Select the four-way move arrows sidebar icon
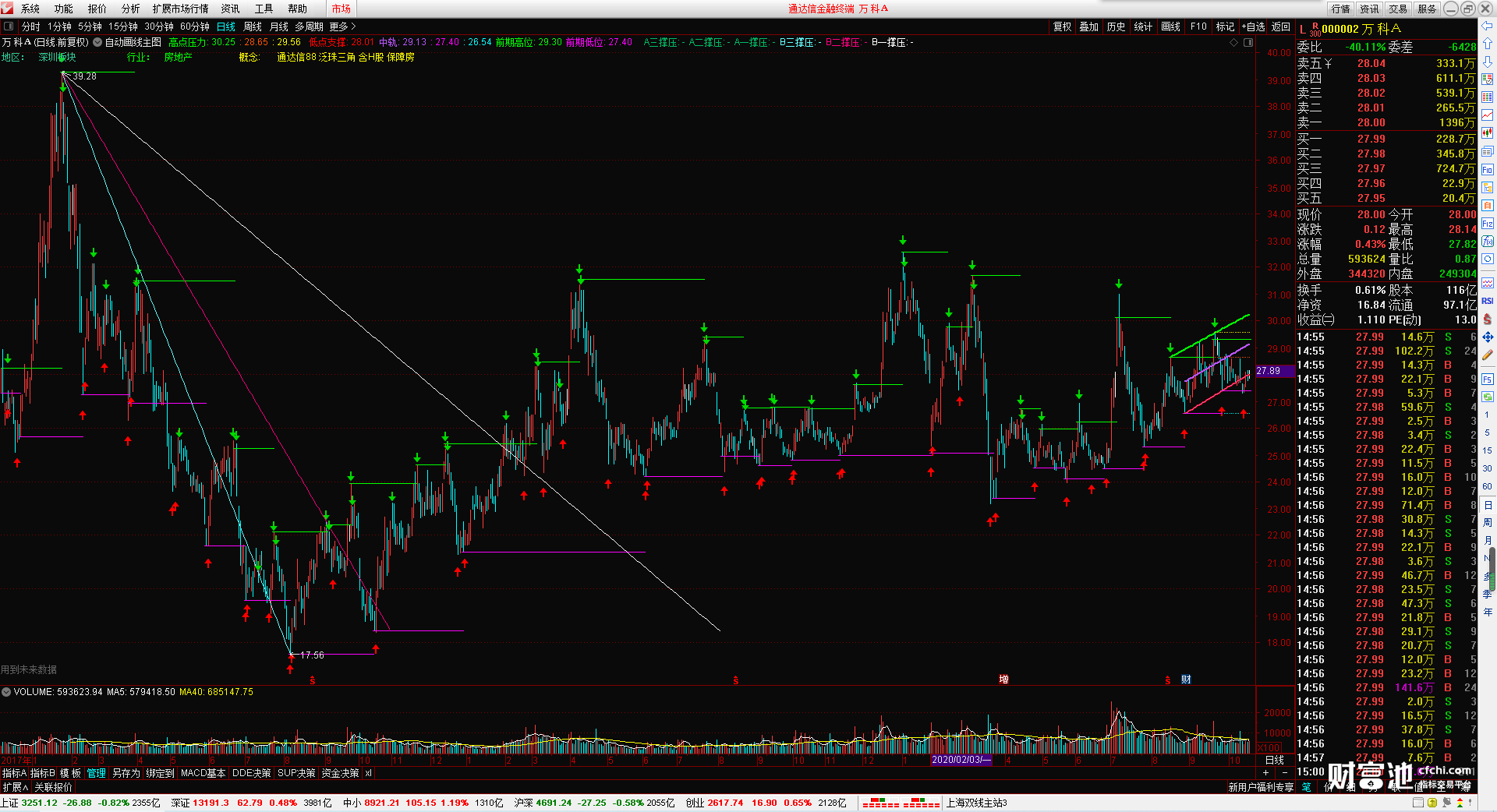Viewport: 1497px width, 812px height. pos(1488,337)
